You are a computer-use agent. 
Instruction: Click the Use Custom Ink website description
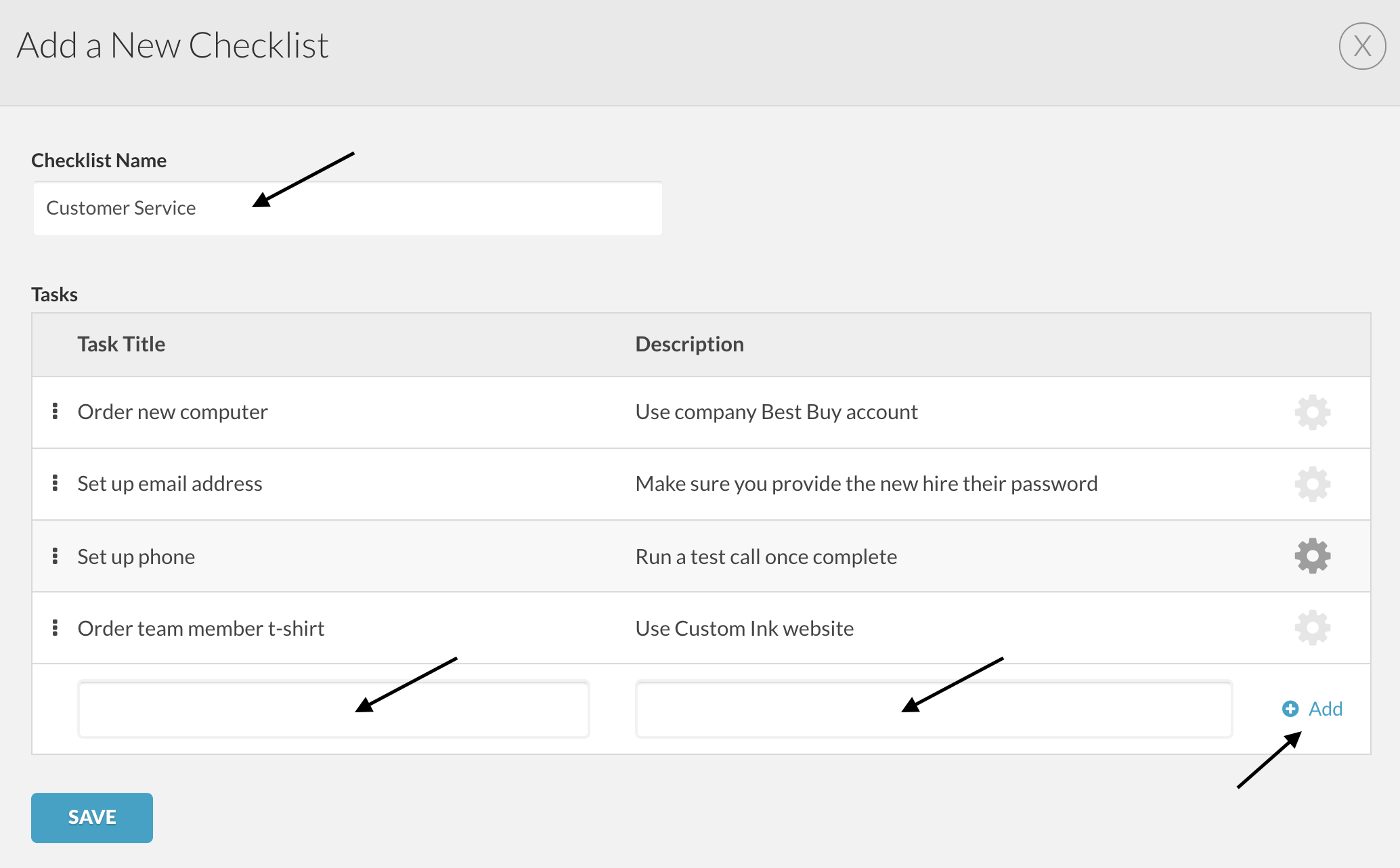click(x=744, y=628)
